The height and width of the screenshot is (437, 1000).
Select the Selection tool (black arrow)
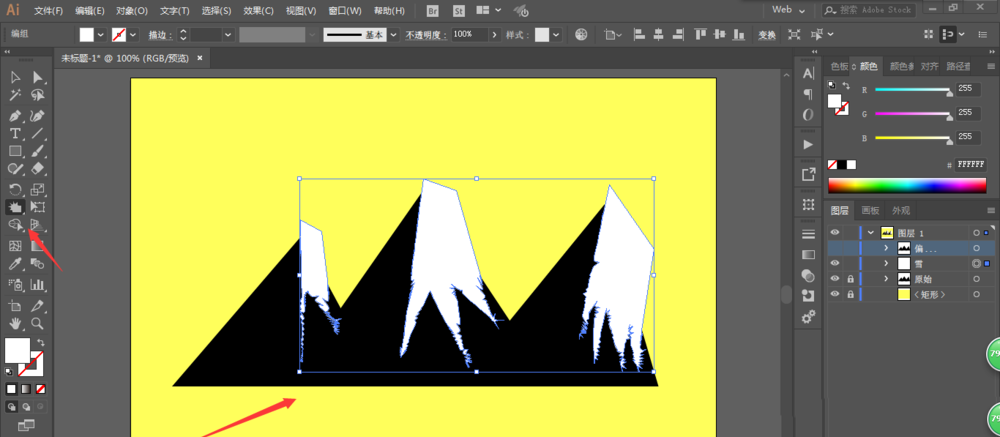pos(15,78)
